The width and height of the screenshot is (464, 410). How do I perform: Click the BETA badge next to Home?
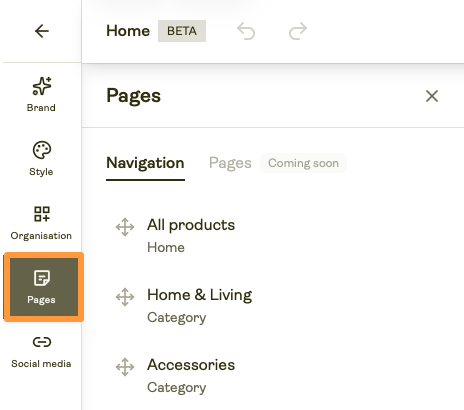tap(182, 31)
